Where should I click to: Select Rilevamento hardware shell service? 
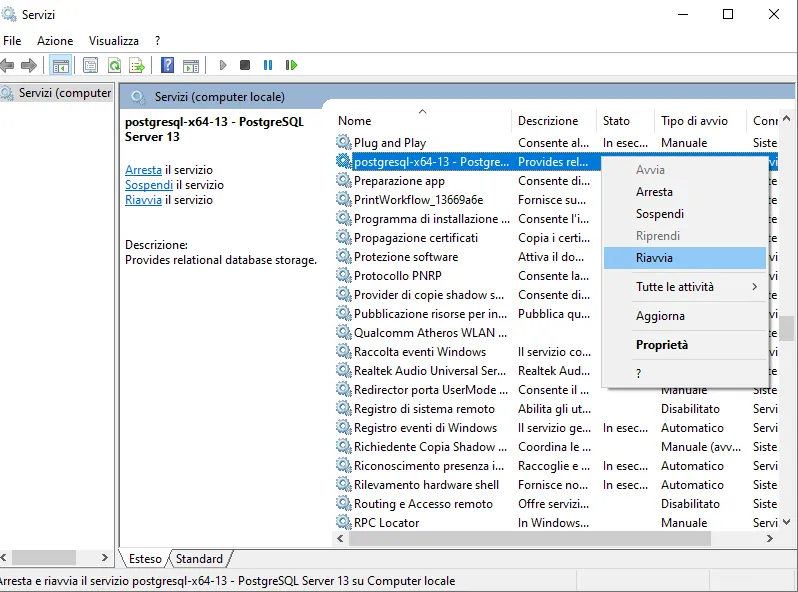[x=426, y=485]
